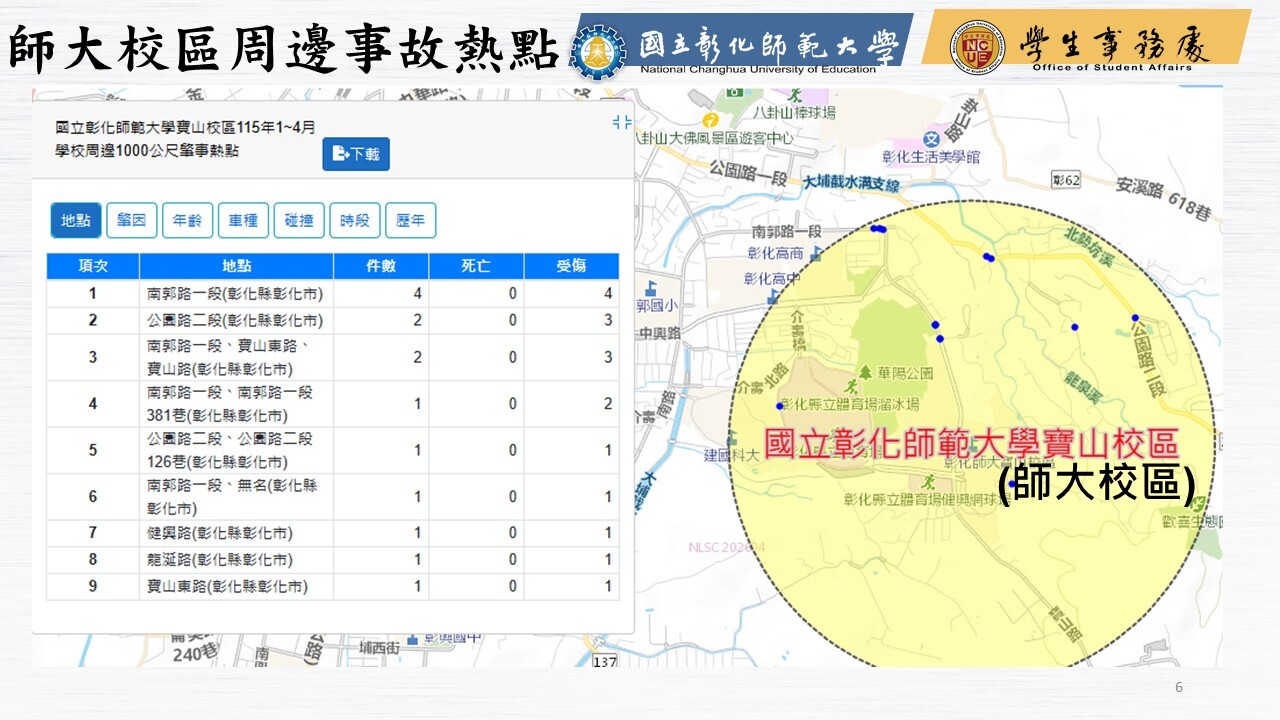
Task: Open the 碰撞 tab
Action: (299, 221)
